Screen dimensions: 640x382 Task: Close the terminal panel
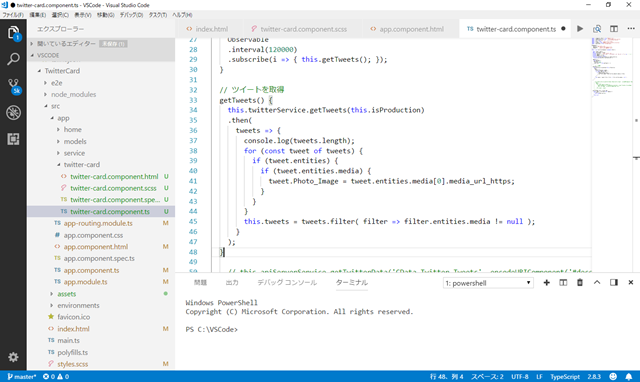(631, 282)
